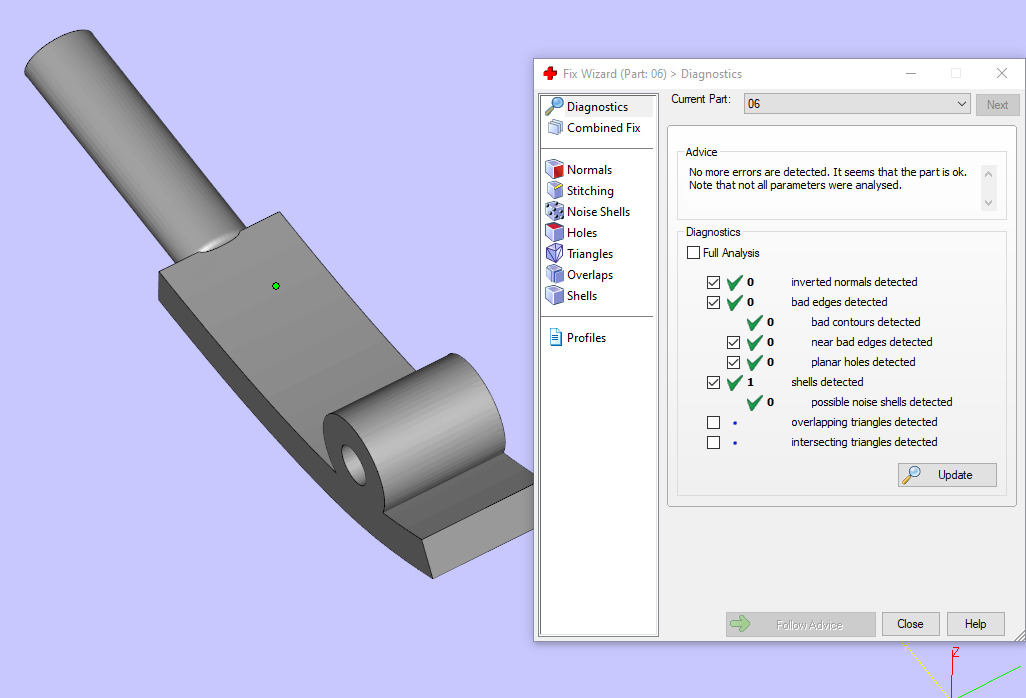Uncheck planar holes detected checkbox

(734, 362)
